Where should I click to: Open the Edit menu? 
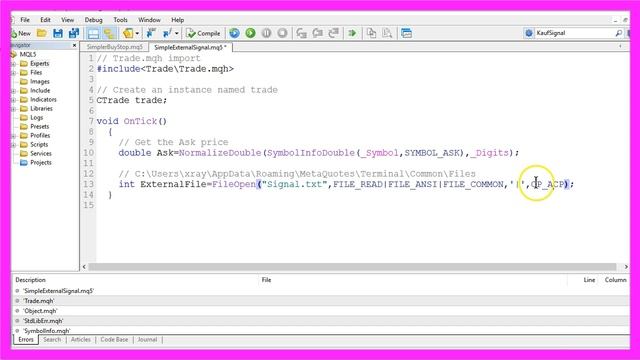(45, 20)
